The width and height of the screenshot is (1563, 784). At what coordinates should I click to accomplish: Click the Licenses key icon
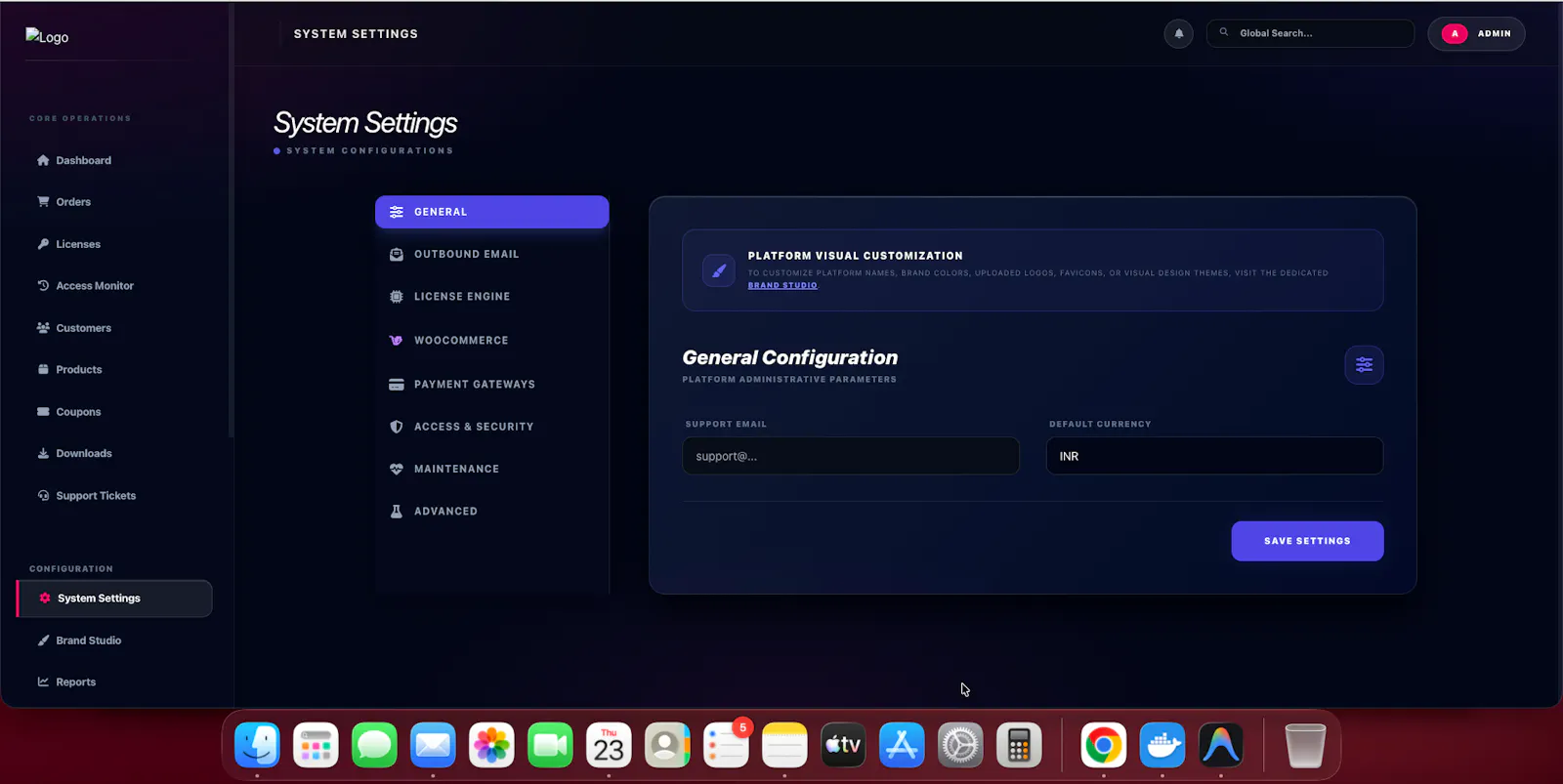click(43, 244)
